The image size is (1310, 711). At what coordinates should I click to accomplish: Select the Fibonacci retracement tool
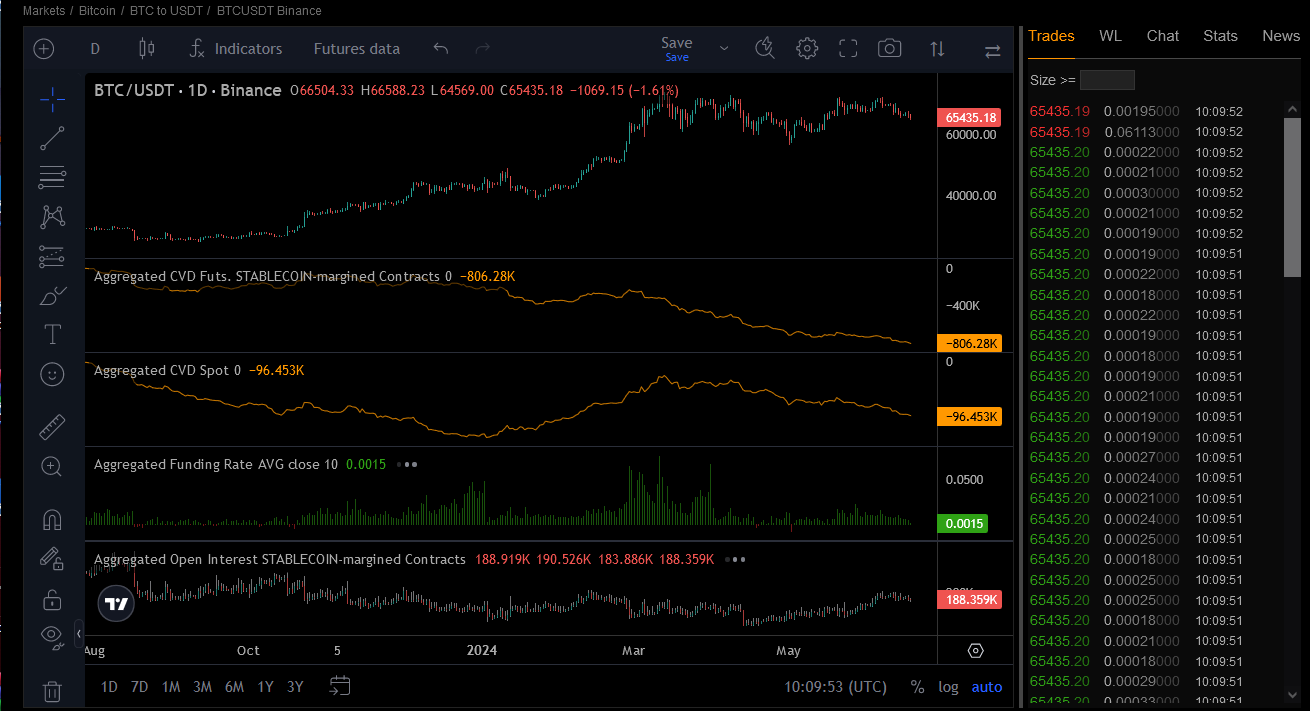pos(52,178)
